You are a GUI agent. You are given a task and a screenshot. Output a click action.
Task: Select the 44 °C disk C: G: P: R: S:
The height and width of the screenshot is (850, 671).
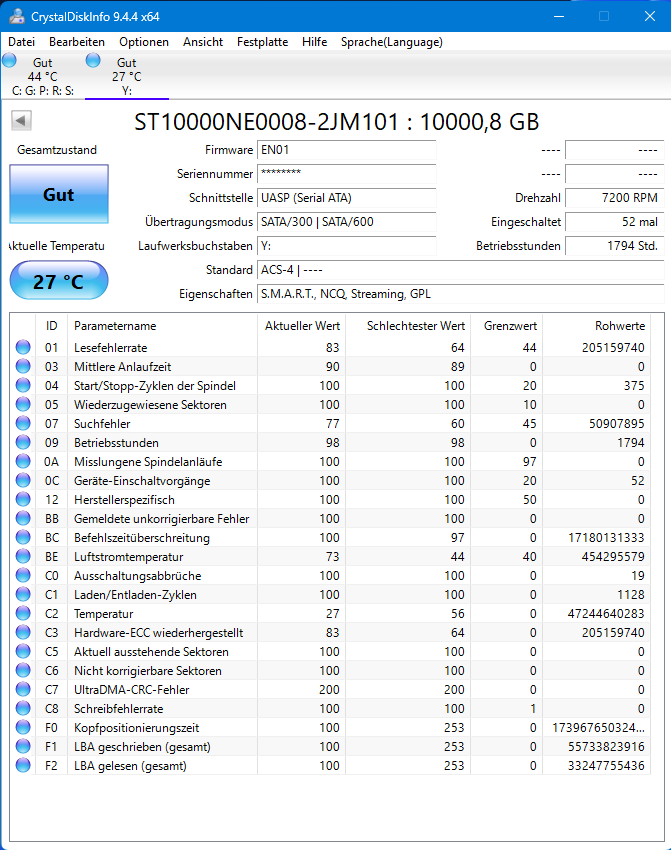pyautogui.click(x=43, y=76)
